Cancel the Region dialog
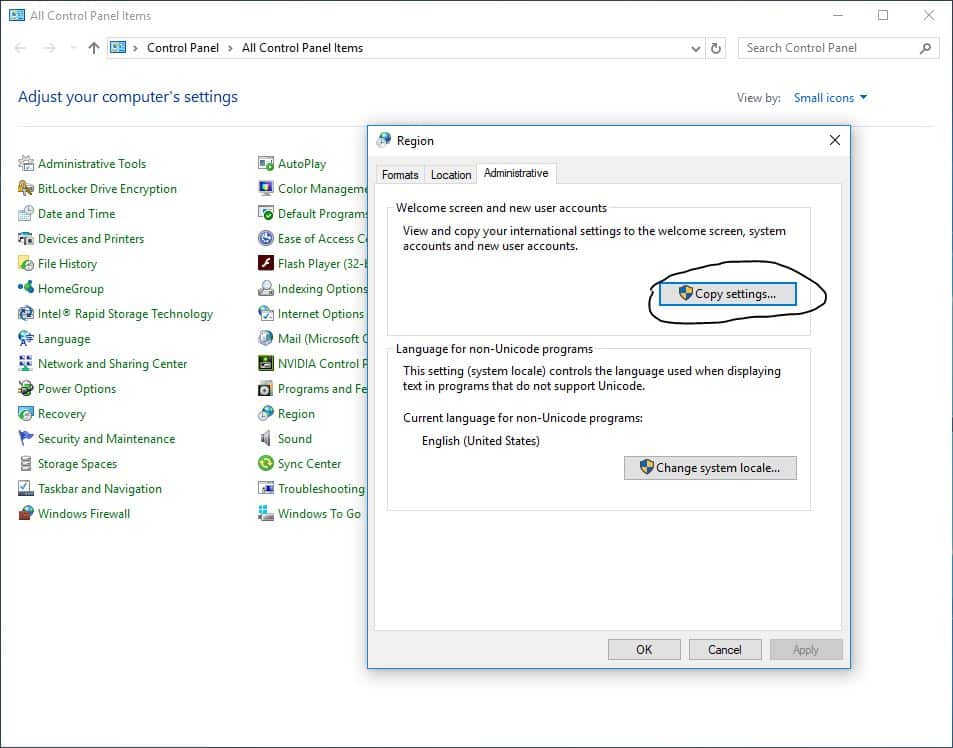The height and width of the screenshot is (748, 953). (724, 650)
